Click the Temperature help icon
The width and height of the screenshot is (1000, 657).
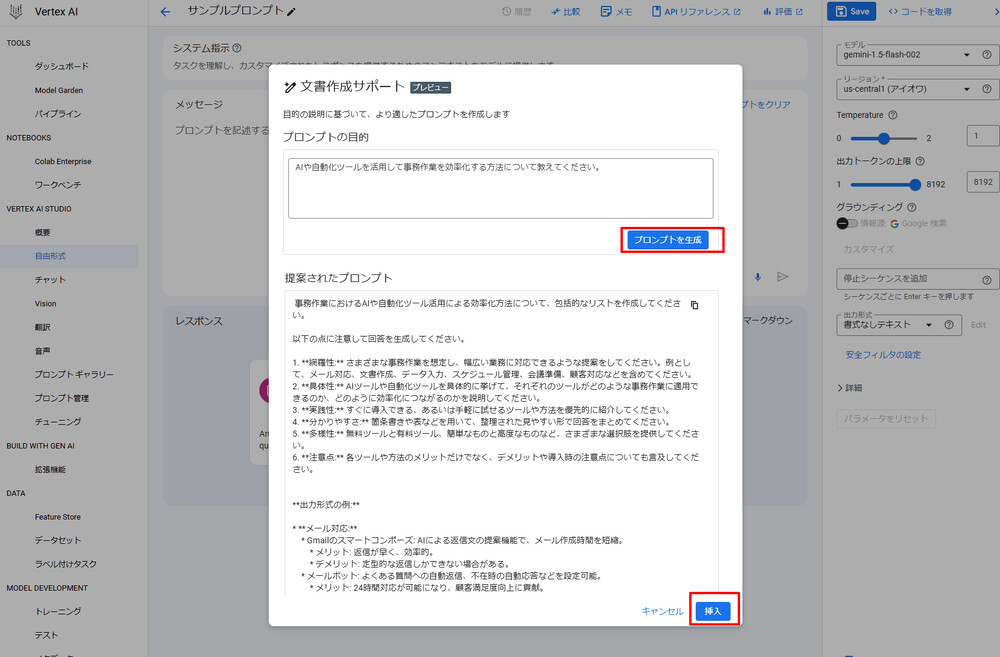click(893, 115)
